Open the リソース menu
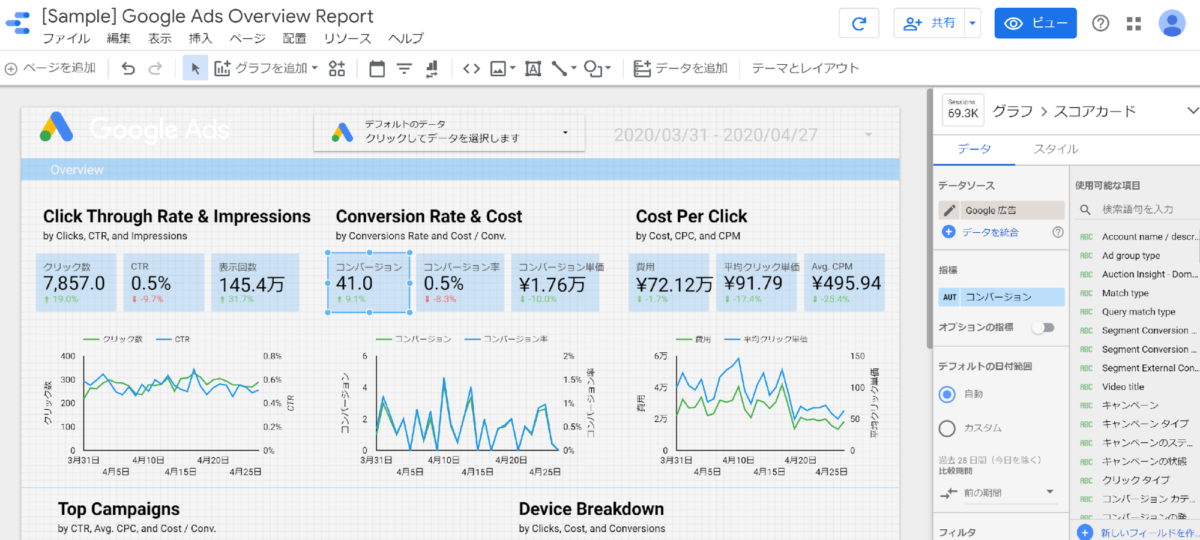The height and width of the screenshot is (540, 1200). (x=347, y=39)
